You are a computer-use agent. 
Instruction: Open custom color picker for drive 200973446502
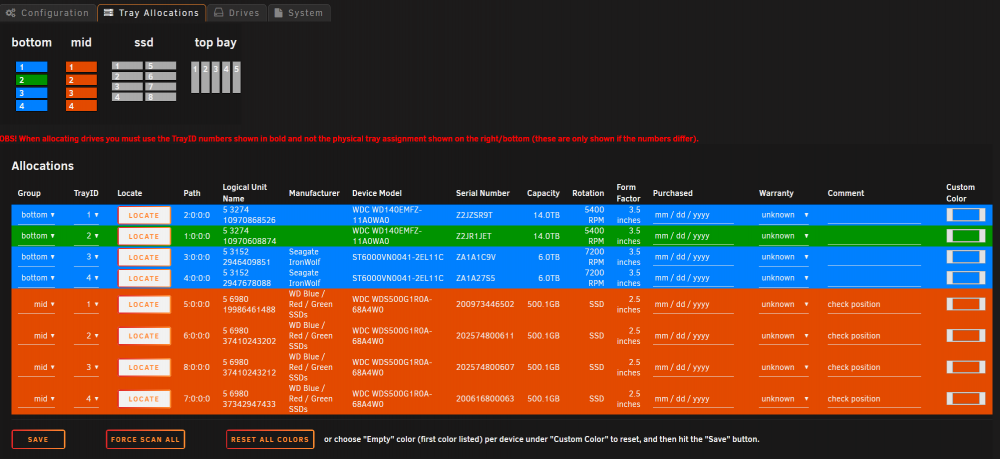point(966,304)
